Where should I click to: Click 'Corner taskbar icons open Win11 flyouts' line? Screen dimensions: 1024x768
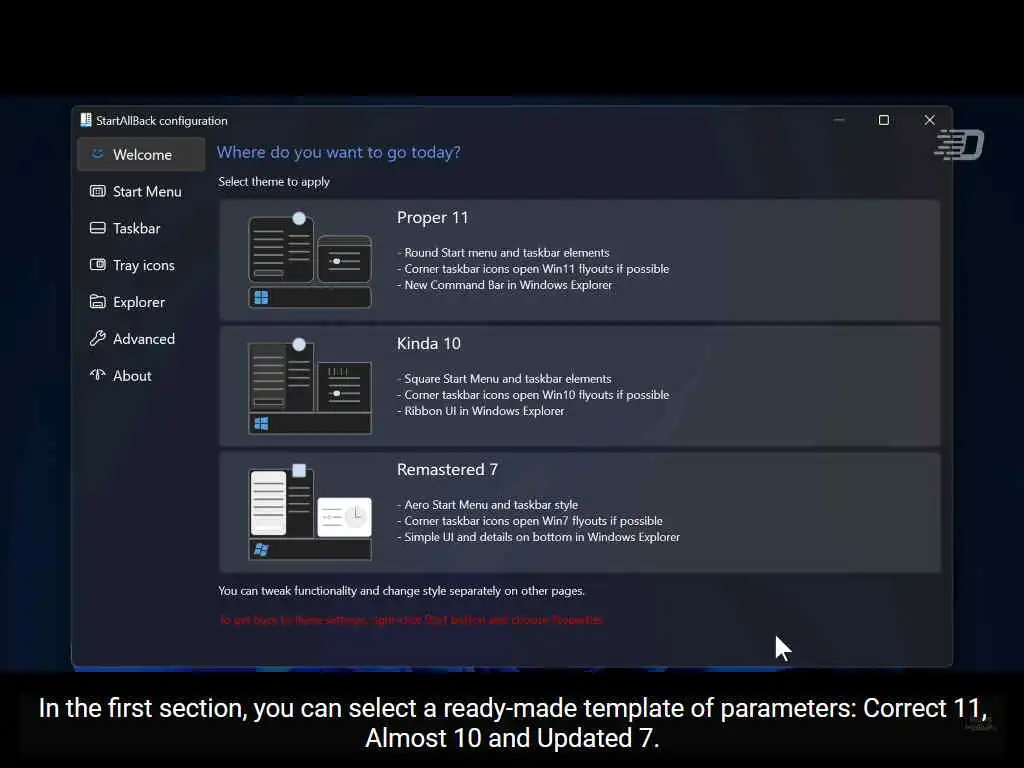[x=533, y=269]
